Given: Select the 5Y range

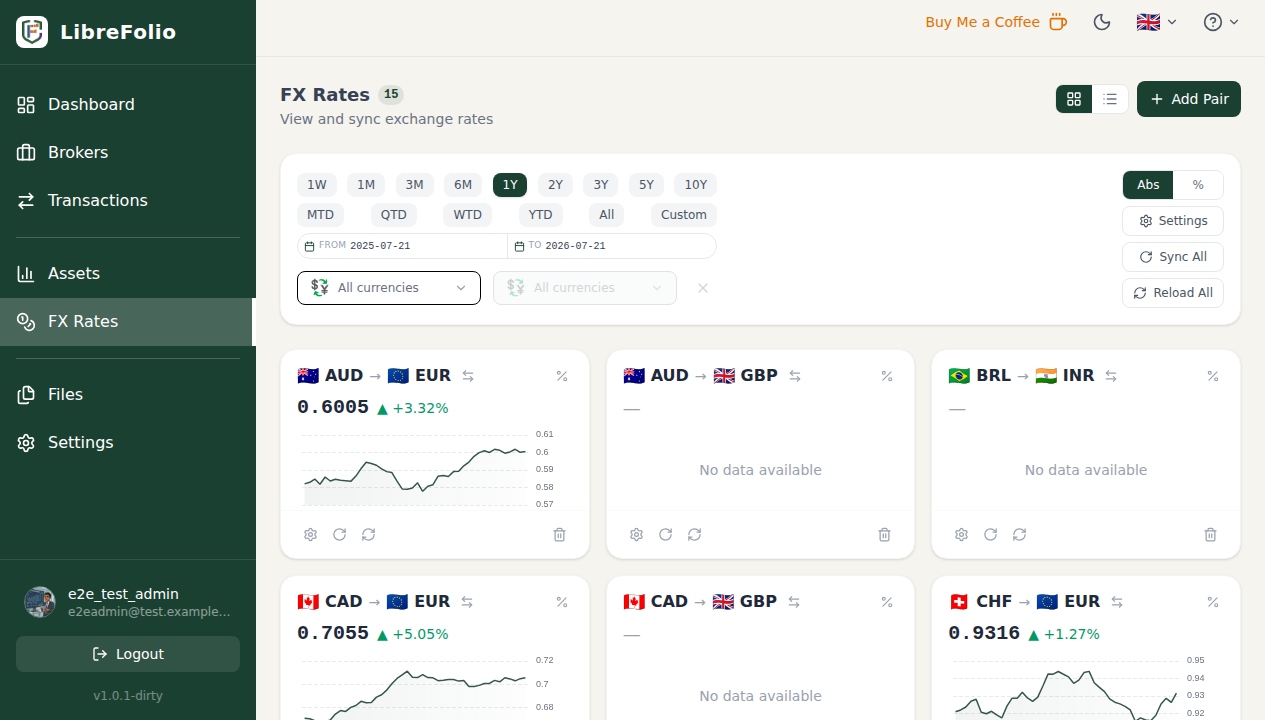Looking at the screenshot, I should pos(646,185).
